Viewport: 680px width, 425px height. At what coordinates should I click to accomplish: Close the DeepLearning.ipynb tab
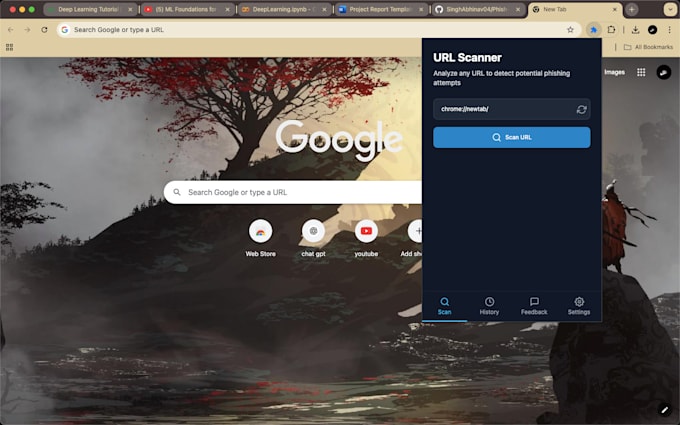click(x=324, y=9)
